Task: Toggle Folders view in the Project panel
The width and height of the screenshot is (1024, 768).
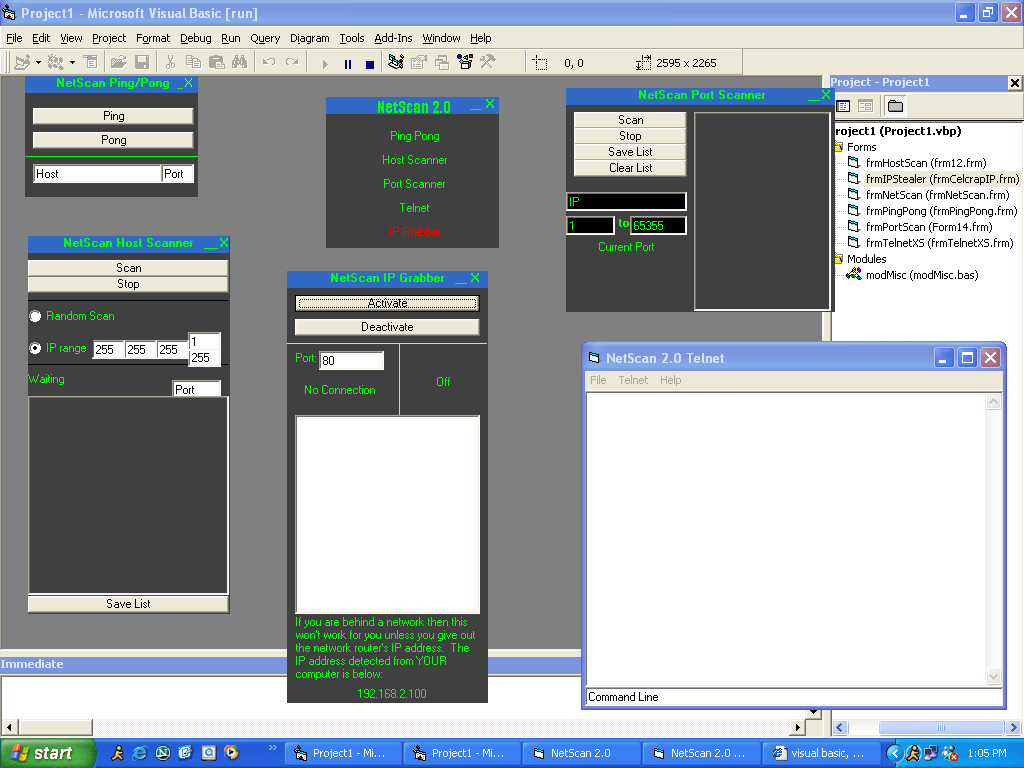Action: [894, 106]
